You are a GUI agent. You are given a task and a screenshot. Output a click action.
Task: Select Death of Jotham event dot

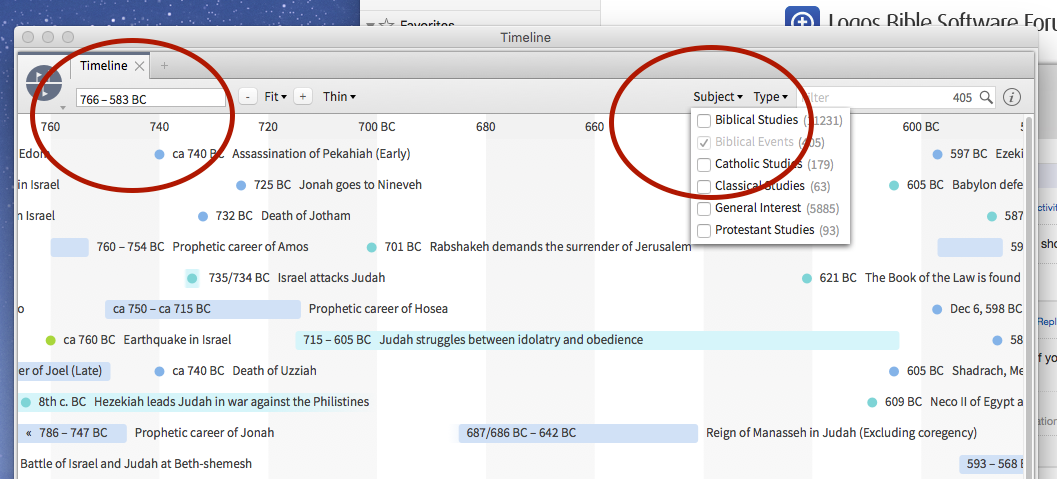(x=202, y=216)
